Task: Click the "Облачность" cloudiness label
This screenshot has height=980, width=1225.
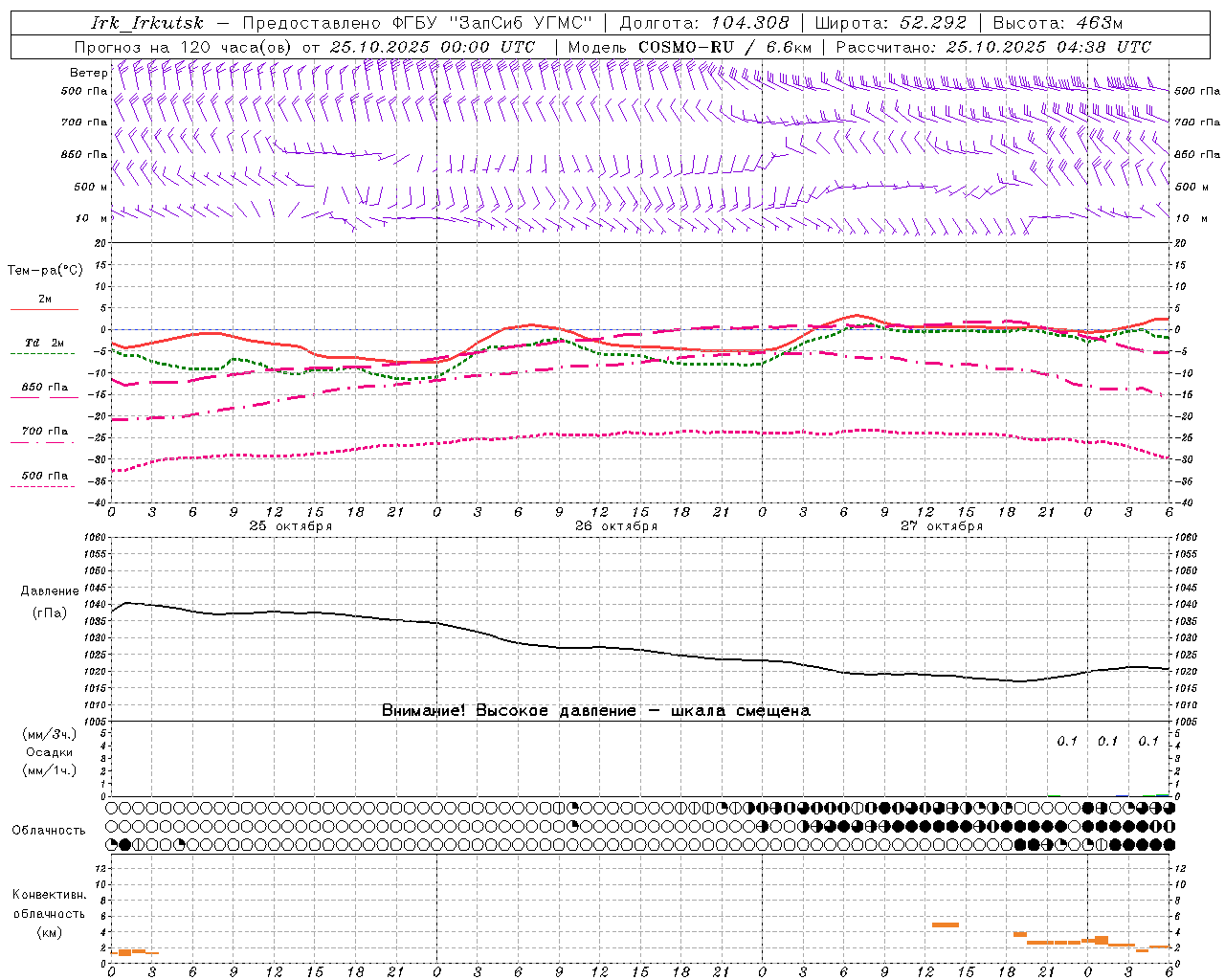Action: pos(49,831)
